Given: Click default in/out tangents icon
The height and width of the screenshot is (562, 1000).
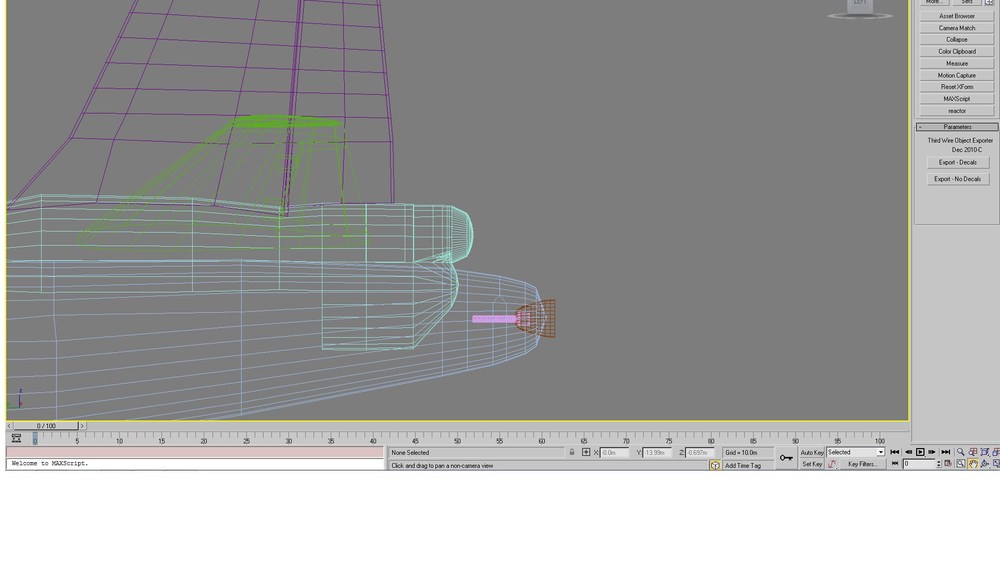Looking at the screenshot, I should coord(832,464).
